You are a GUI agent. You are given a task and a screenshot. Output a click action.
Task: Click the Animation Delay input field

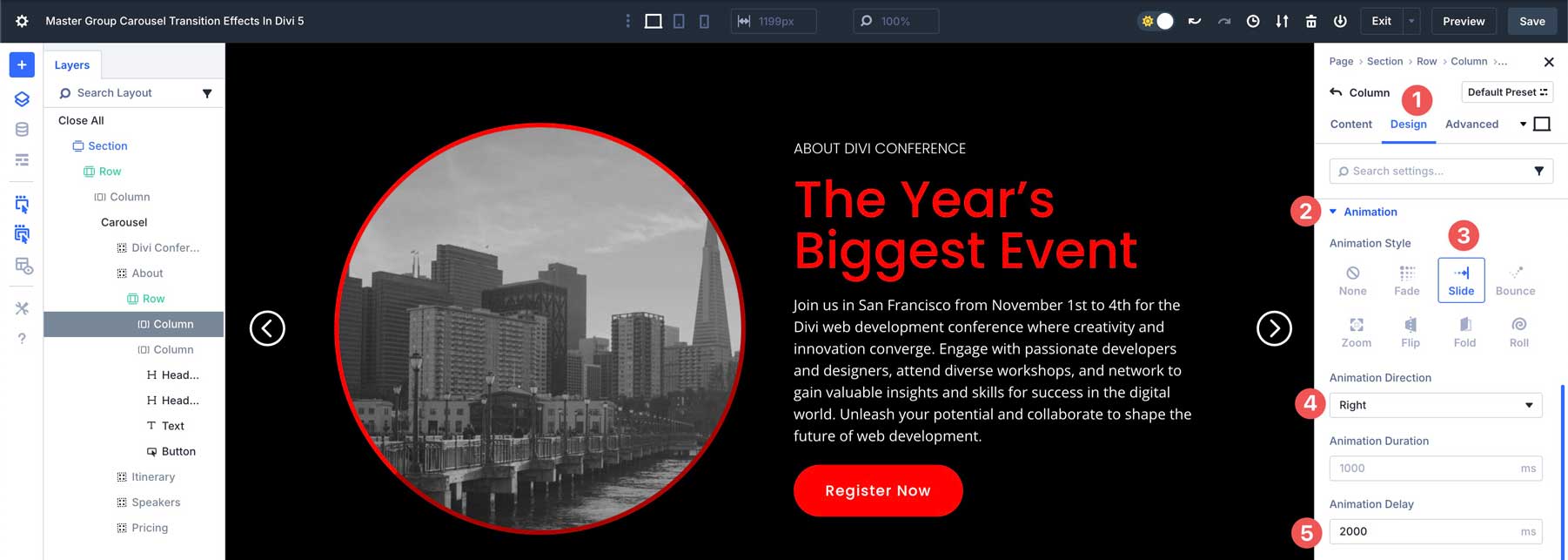click(x=1436, y=531)
